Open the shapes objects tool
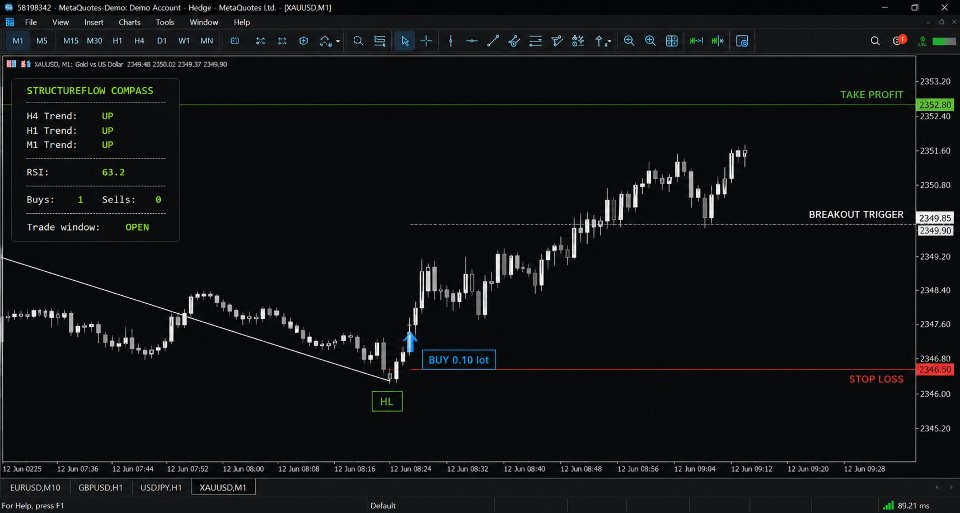Viewport: 960px width, 513px height. tap(578, 41)
